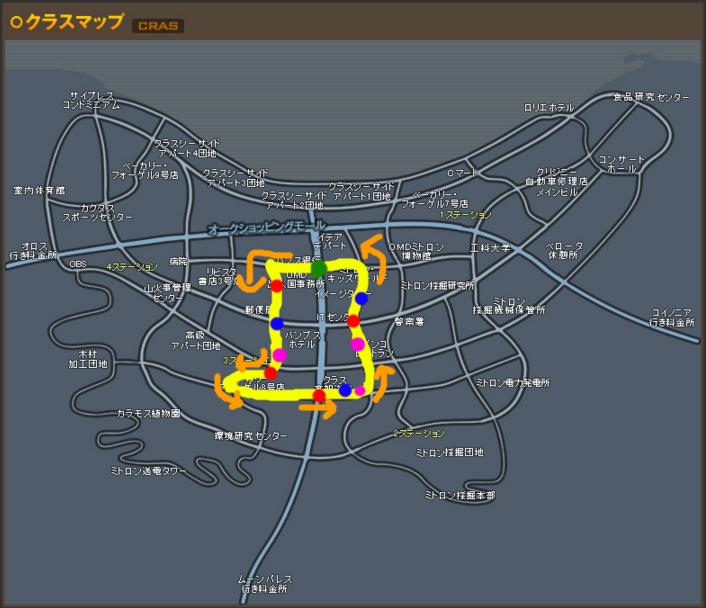Click 木材加工団地 label
The width and height of the screenshot is (706, 608).
tap(88, 358)
